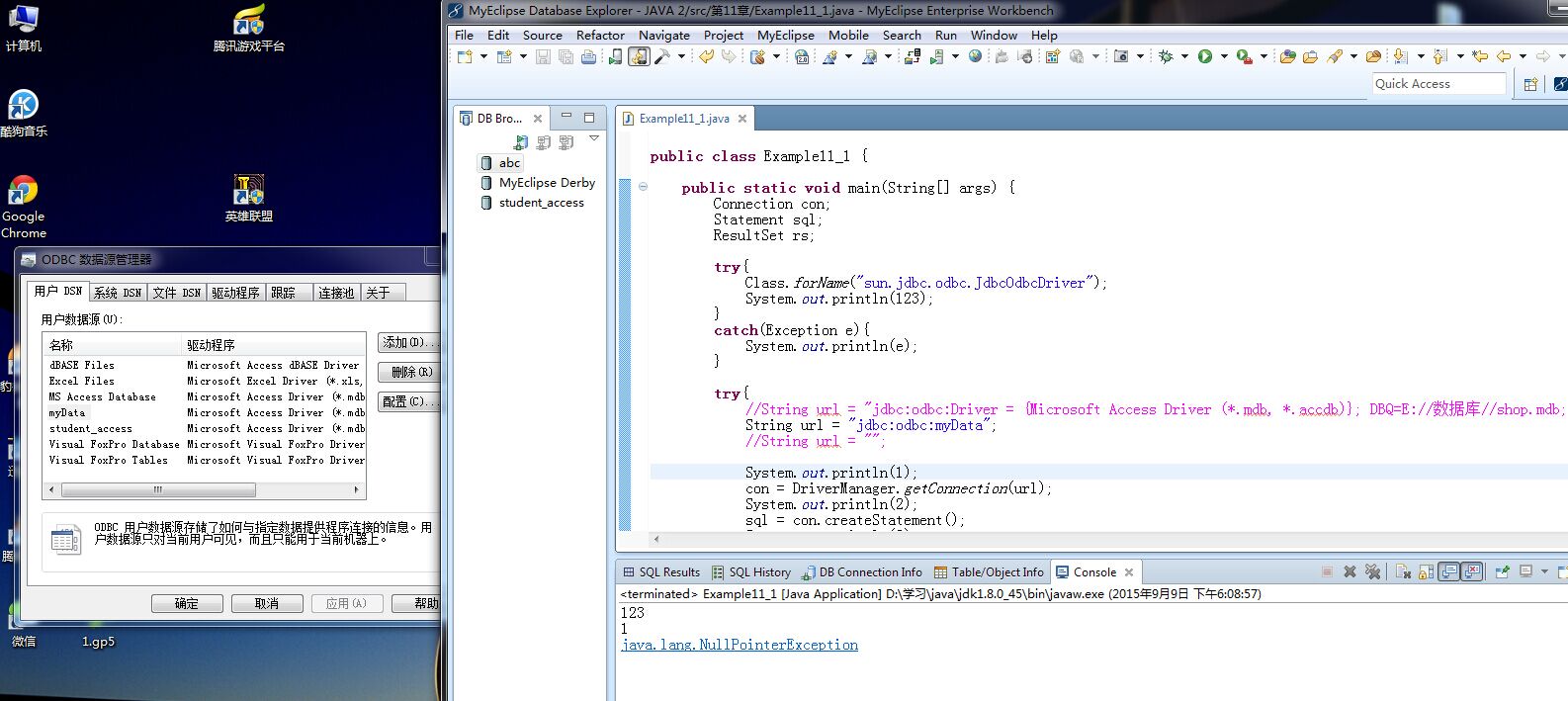Click the green Run play icon
This screenshot has width=1568, height=701.
click(1204, 56)
